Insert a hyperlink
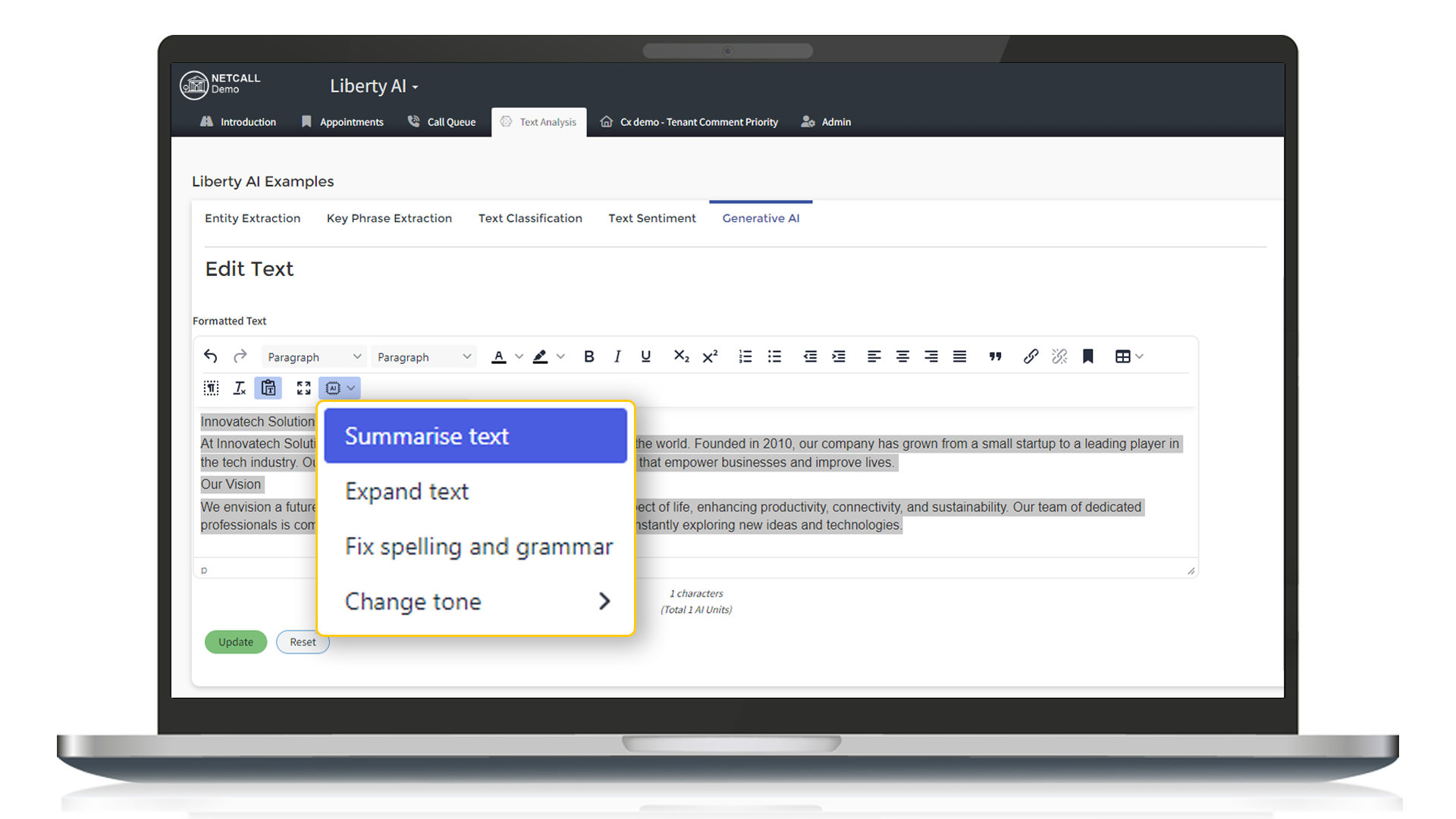1456x819 pixels. coord(1031,356)
